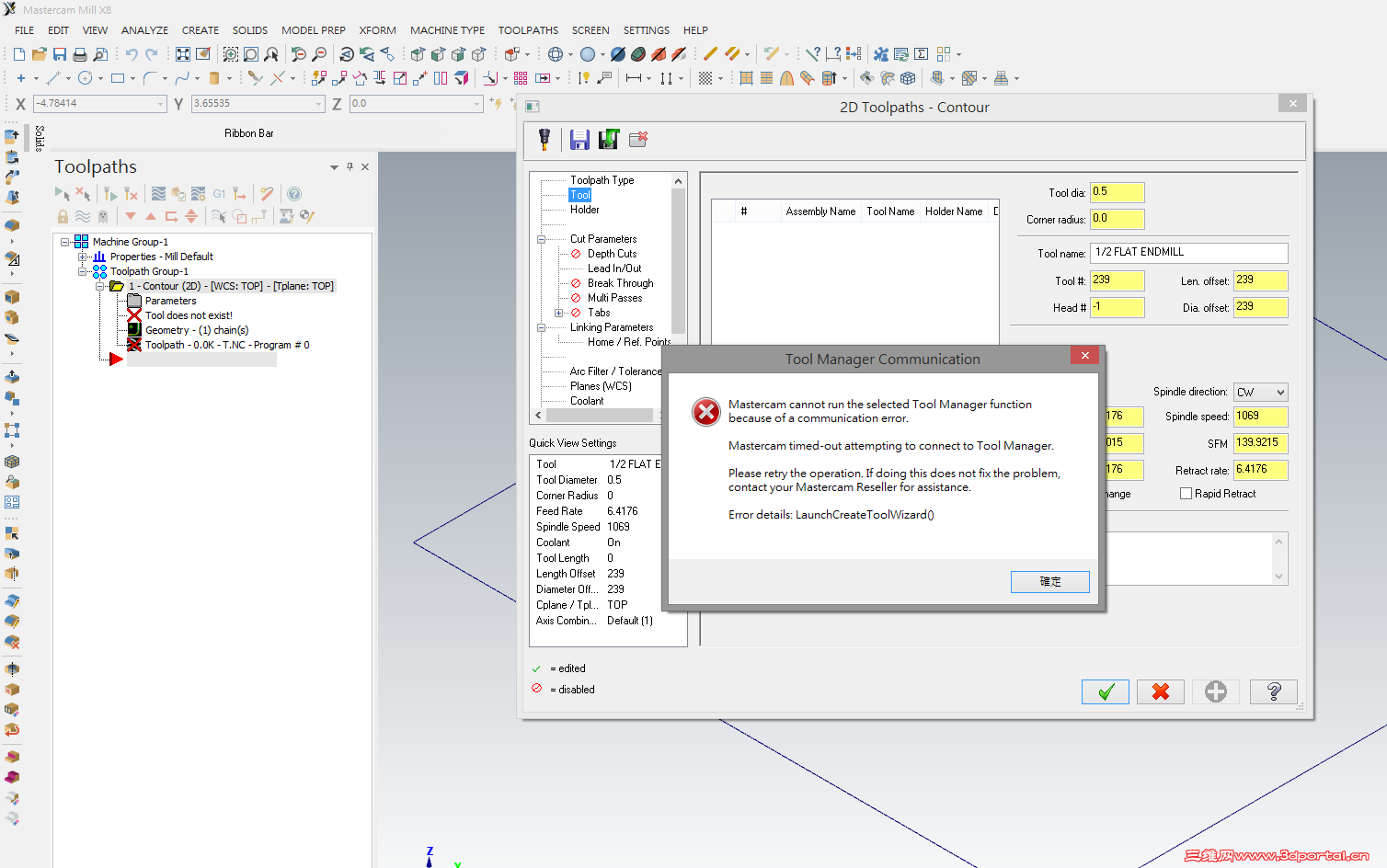Click the Tool name field

tap(1189, 253)
